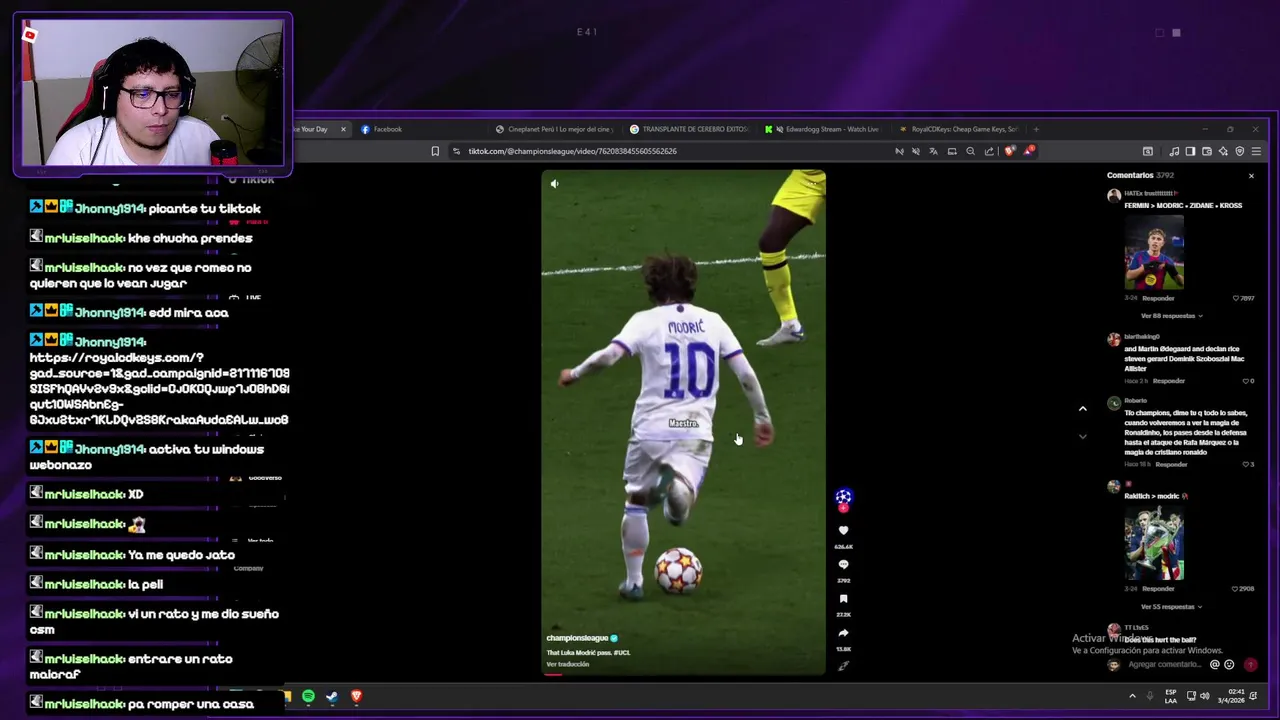1280x720 pixels.
Task: Open the emoji picker in comment box
Action: tap(1229, 665)
